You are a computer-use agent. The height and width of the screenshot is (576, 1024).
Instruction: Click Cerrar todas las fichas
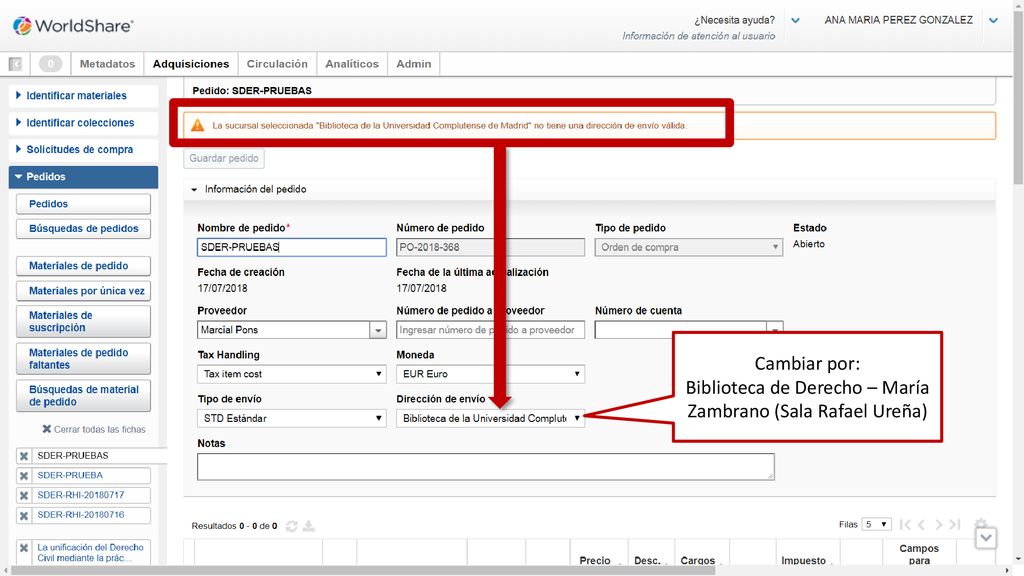point(93,429)
